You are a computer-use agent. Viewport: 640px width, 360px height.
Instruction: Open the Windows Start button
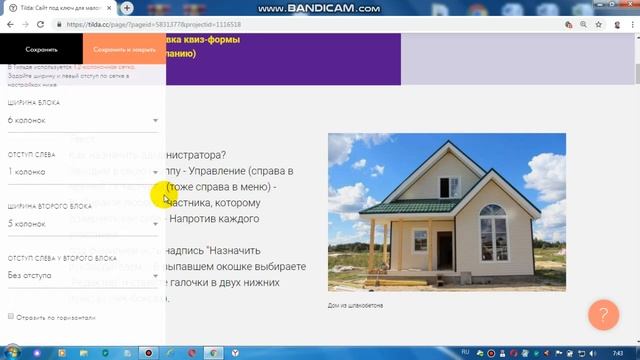(11, 352)
